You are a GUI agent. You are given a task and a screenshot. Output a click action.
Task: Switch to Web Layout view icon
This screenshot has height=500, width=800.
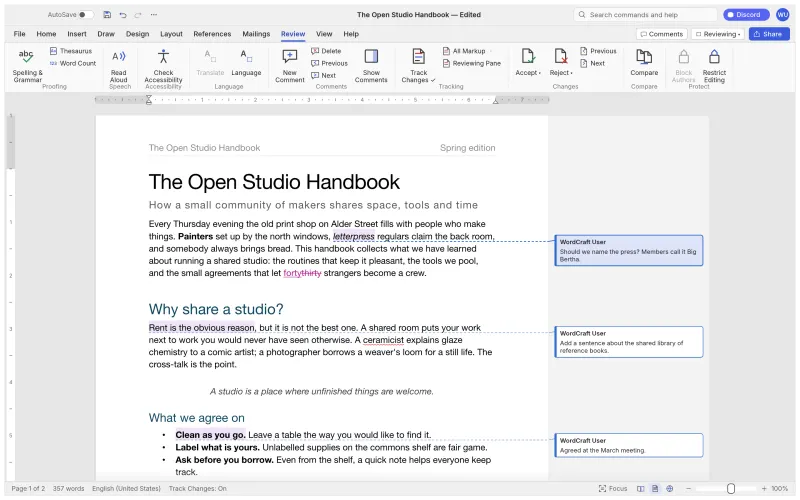click(669, 489)
